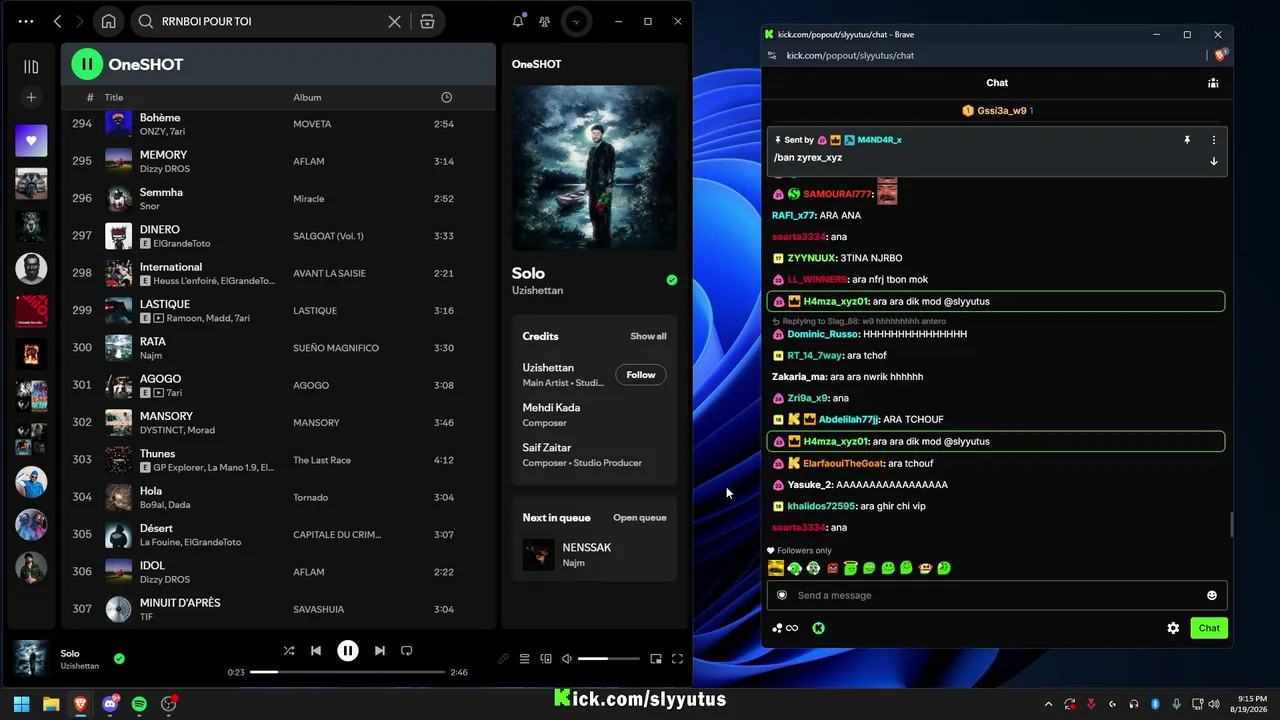
Task: Open Bluetooth tray icon
Action: click(x=1155, y=704)
